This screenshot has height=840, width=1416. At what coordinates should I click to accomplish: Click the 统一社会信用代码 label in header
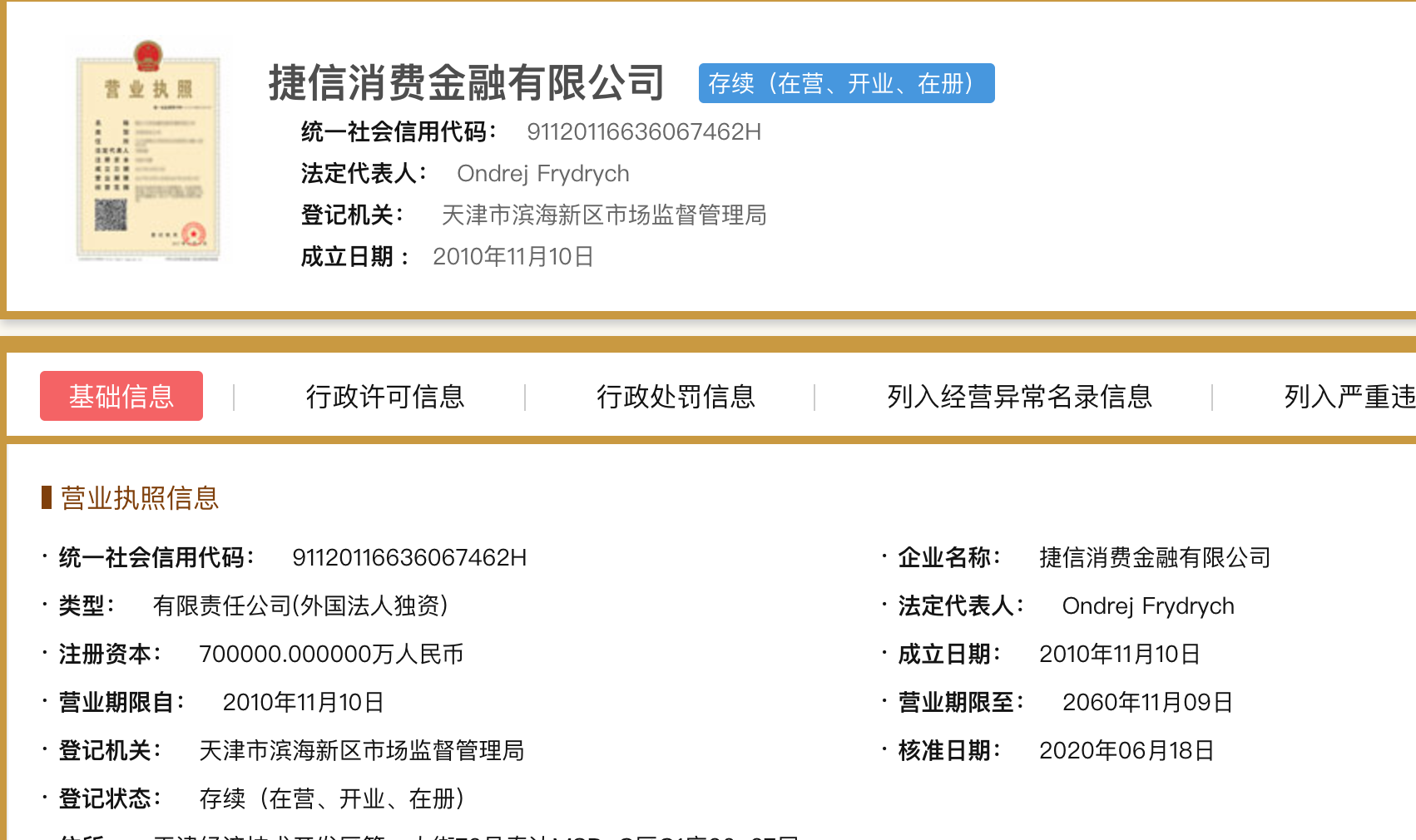click(x=399, y=131)
